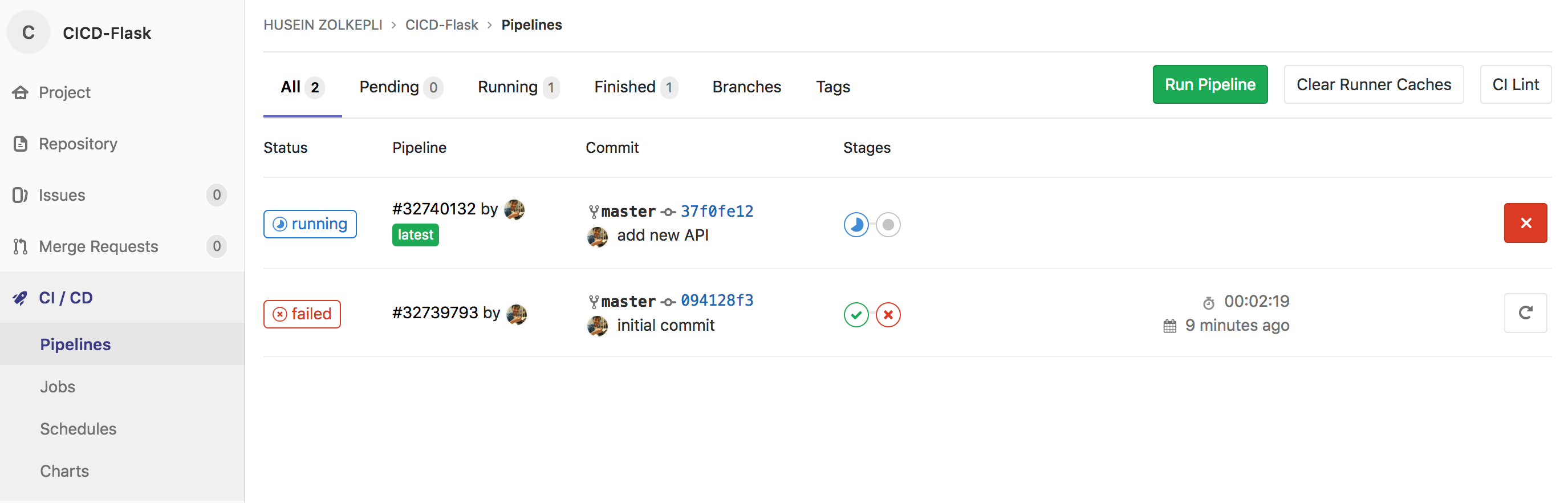Select the Repository icon in sidebar
This screenshot has width=1568, height=503.
[x=20, y=144]
